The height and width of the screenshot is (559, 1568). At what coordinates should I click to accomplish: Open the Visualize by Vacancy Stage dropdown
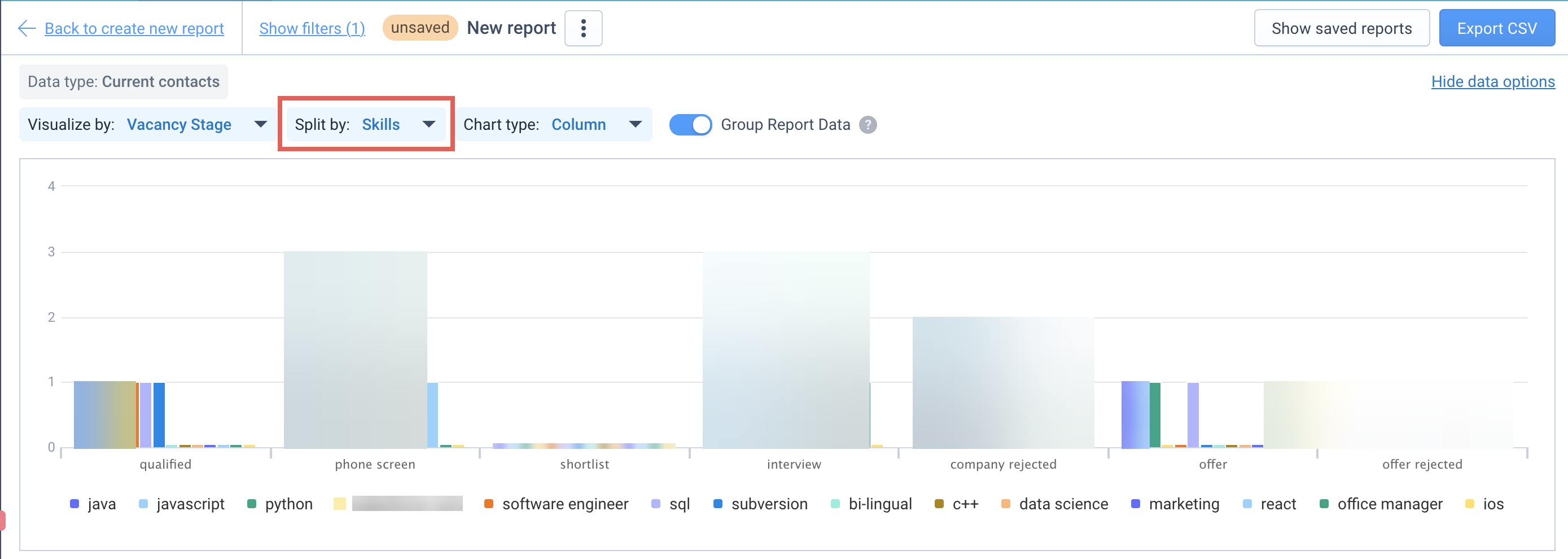(147, 125)
